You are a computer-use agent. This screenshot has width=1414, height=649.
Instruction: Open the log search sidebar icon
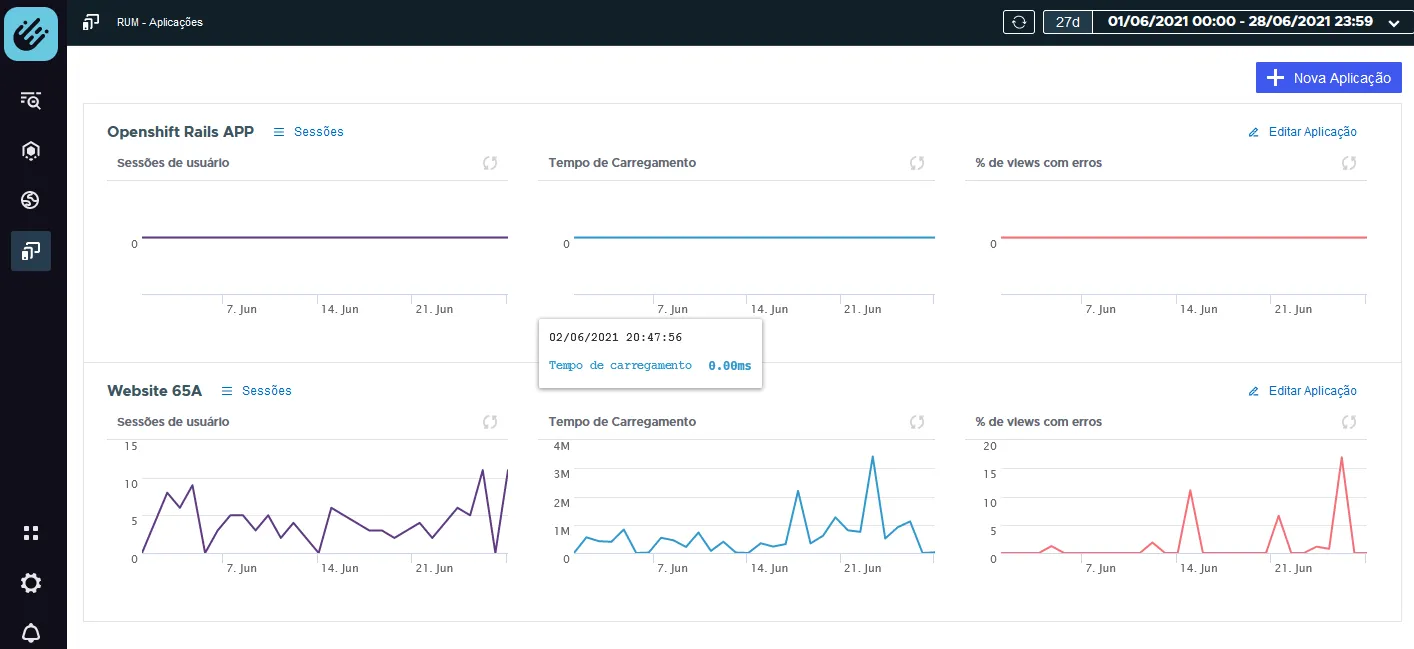tap(31, 100)
